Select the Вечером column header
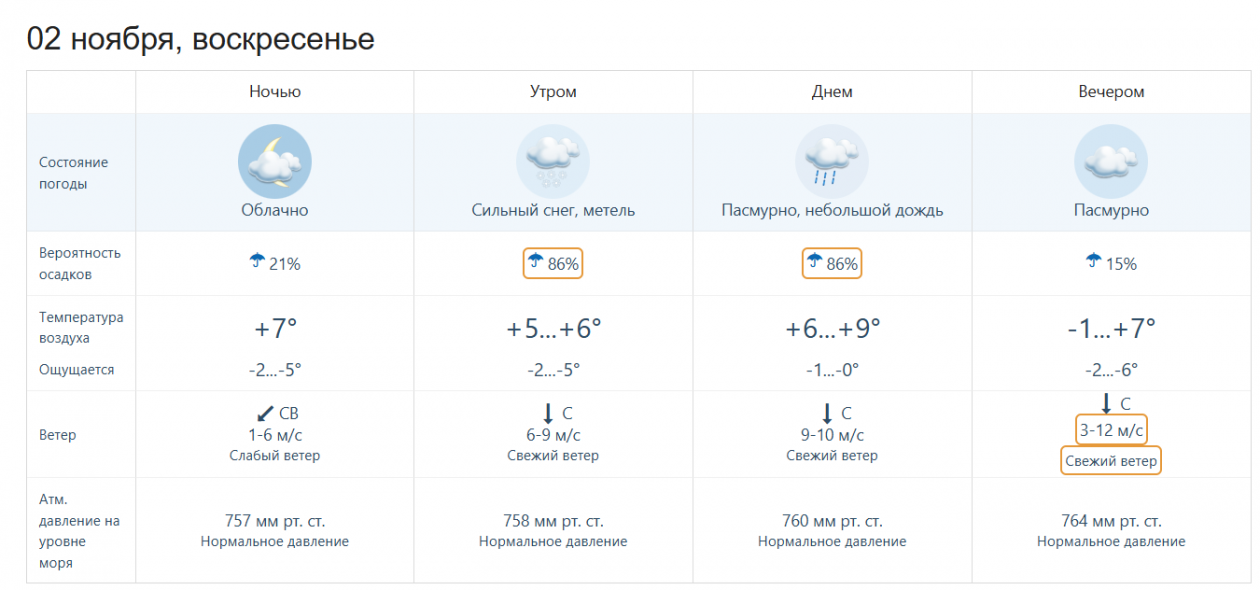 tap(1111, 92)
